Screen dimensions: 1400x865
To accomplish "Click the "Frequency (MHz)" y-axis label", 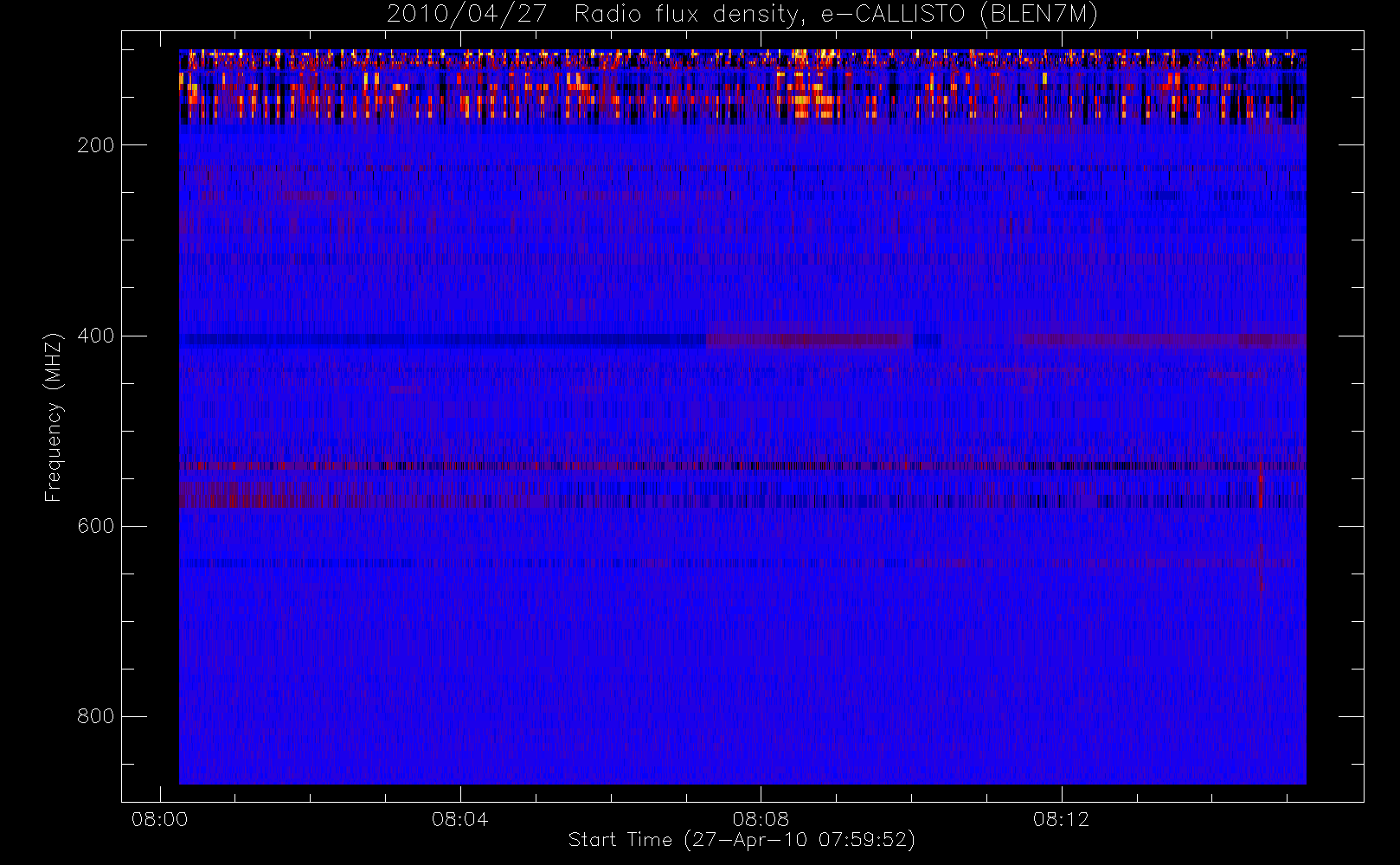I will point(54,417).
